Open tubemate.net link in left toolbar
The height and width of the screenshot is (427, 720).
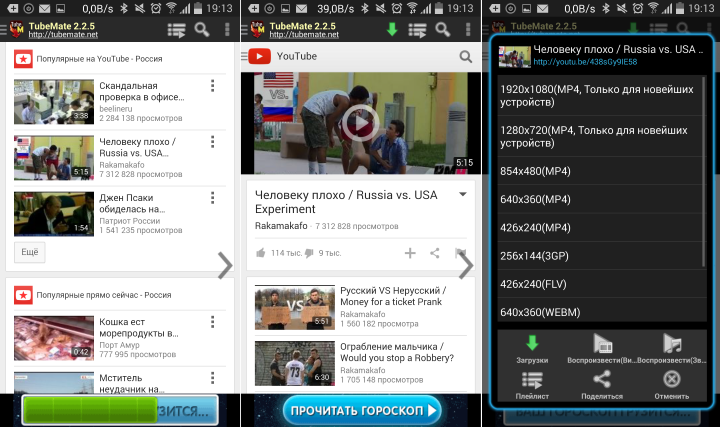point(63,35)
